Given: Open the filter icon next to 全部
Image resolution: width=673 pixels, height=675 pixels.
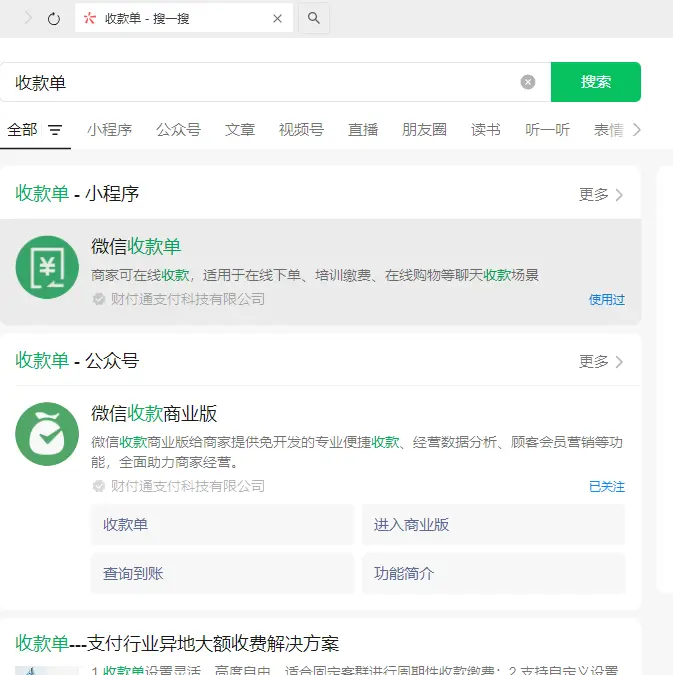Looking at the screenshot, I should click(x=55, y=130).
